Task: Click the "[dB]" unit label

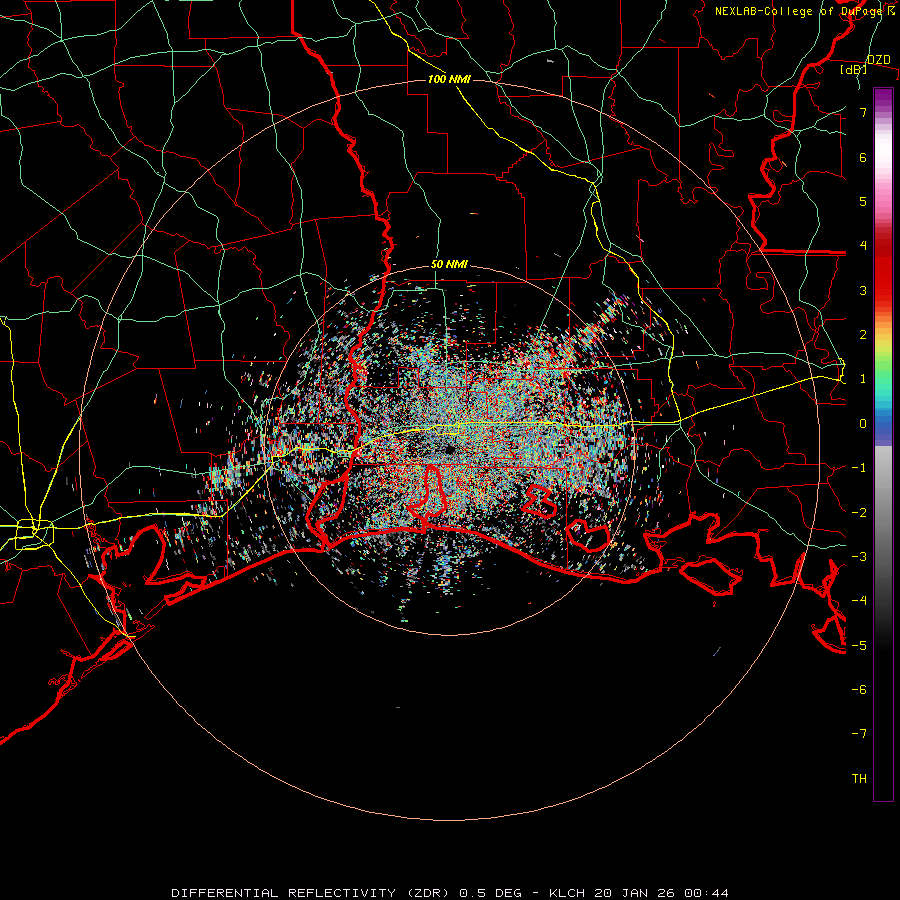Action: point(854,70)
